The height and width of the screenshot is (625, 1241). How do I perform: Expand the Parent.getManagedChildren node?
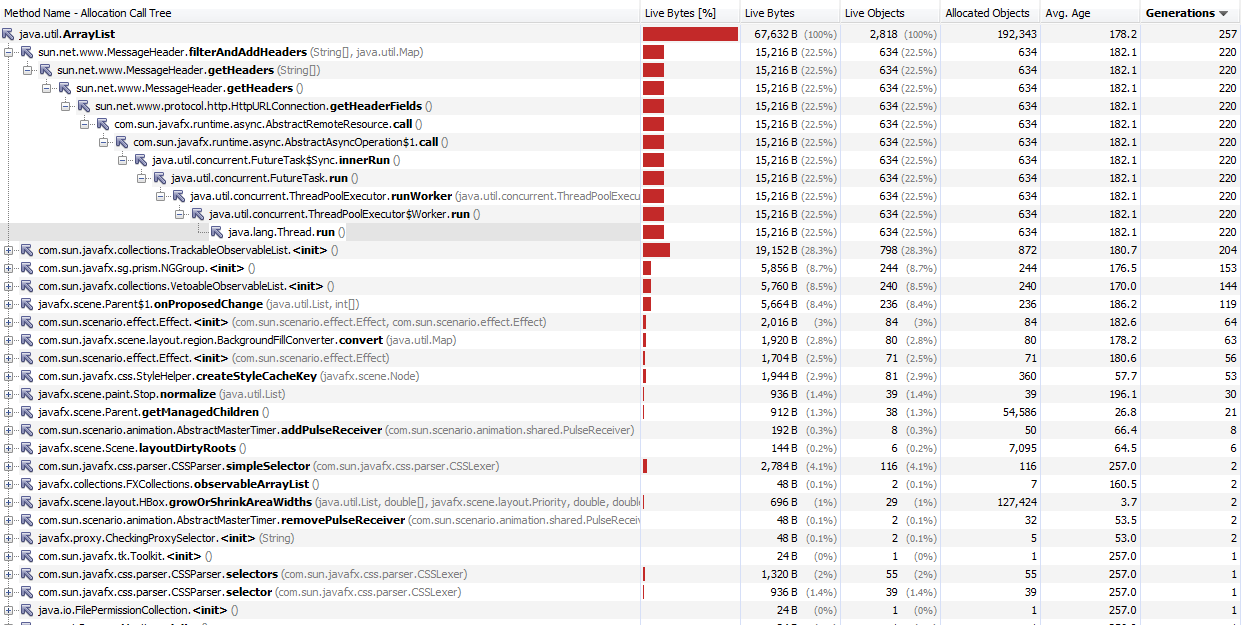pos(9,412)
